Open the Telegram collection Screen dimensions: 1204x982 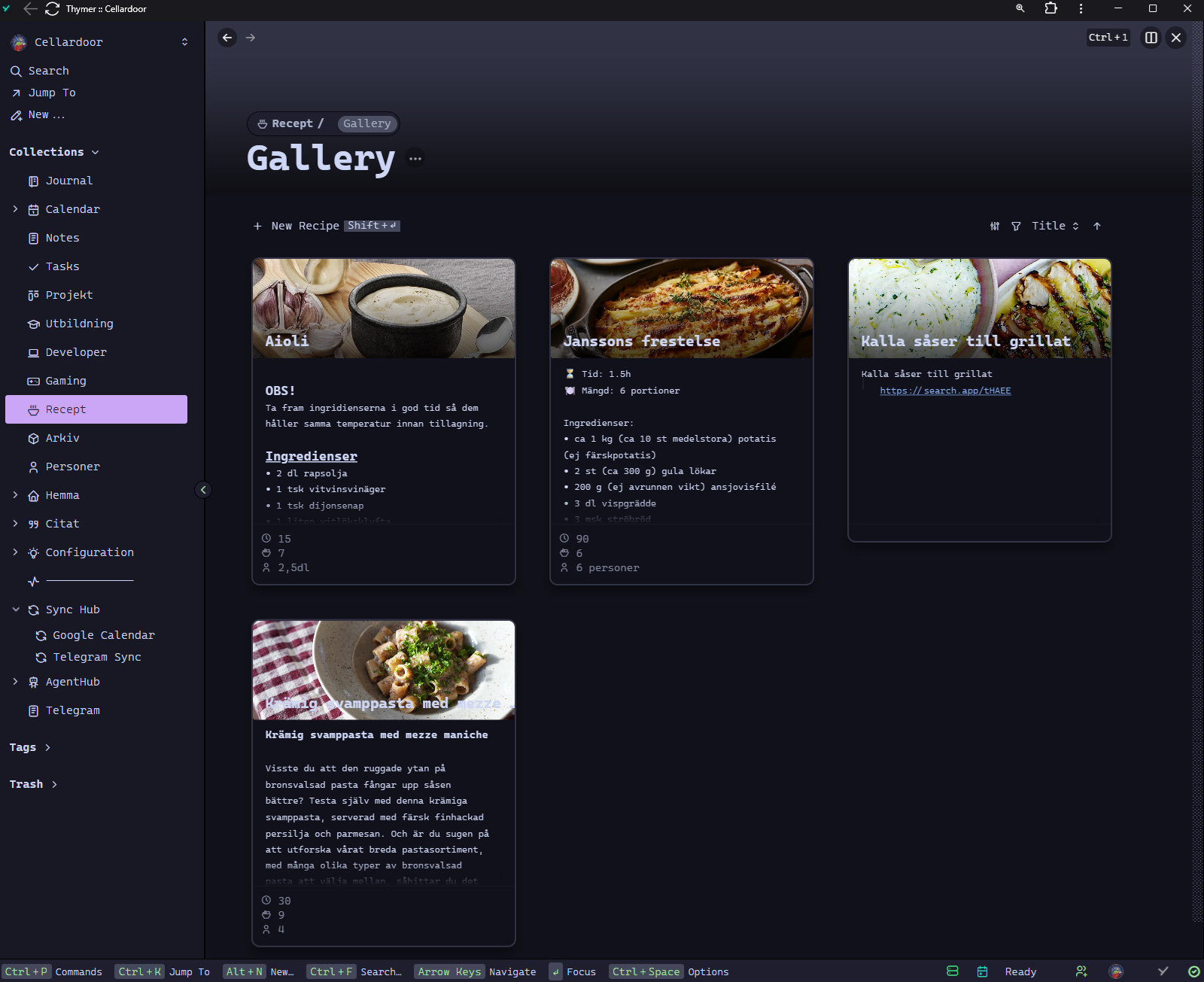click(96, 710)
